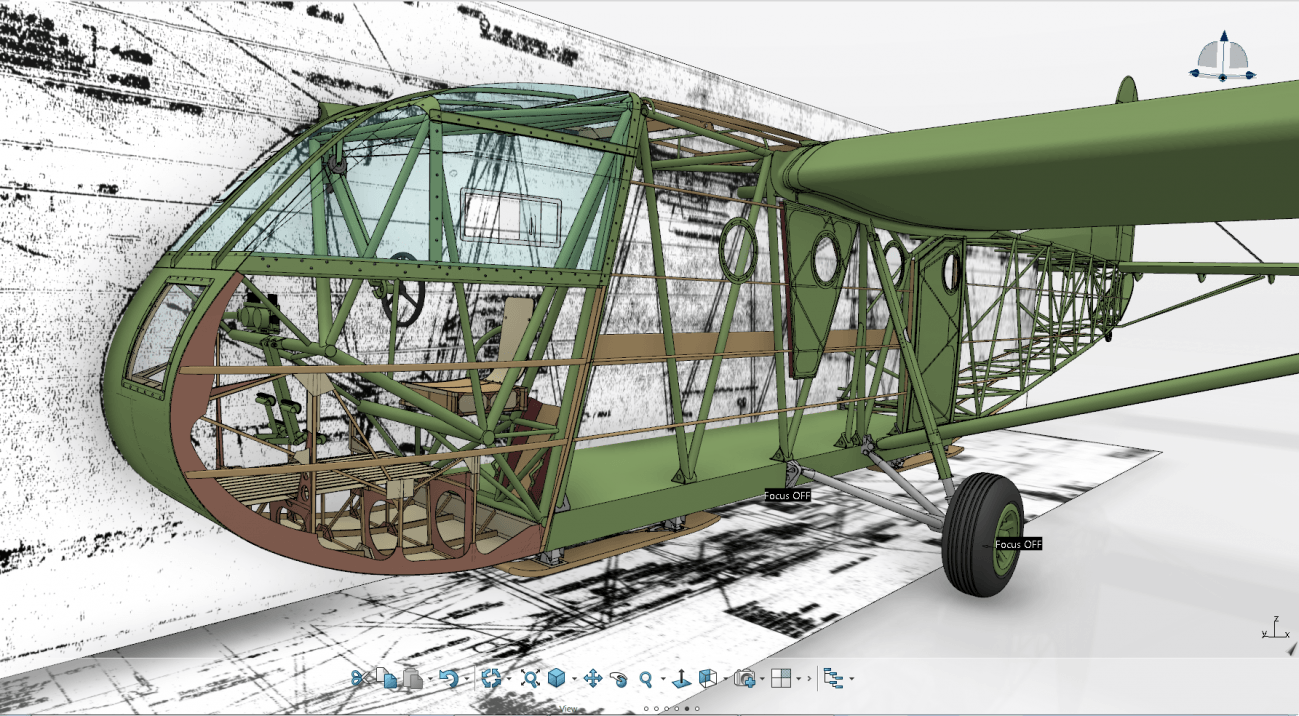Click the camera capture icon
Viewport: 1299px width, 716px height.
(x=744, y=679)
